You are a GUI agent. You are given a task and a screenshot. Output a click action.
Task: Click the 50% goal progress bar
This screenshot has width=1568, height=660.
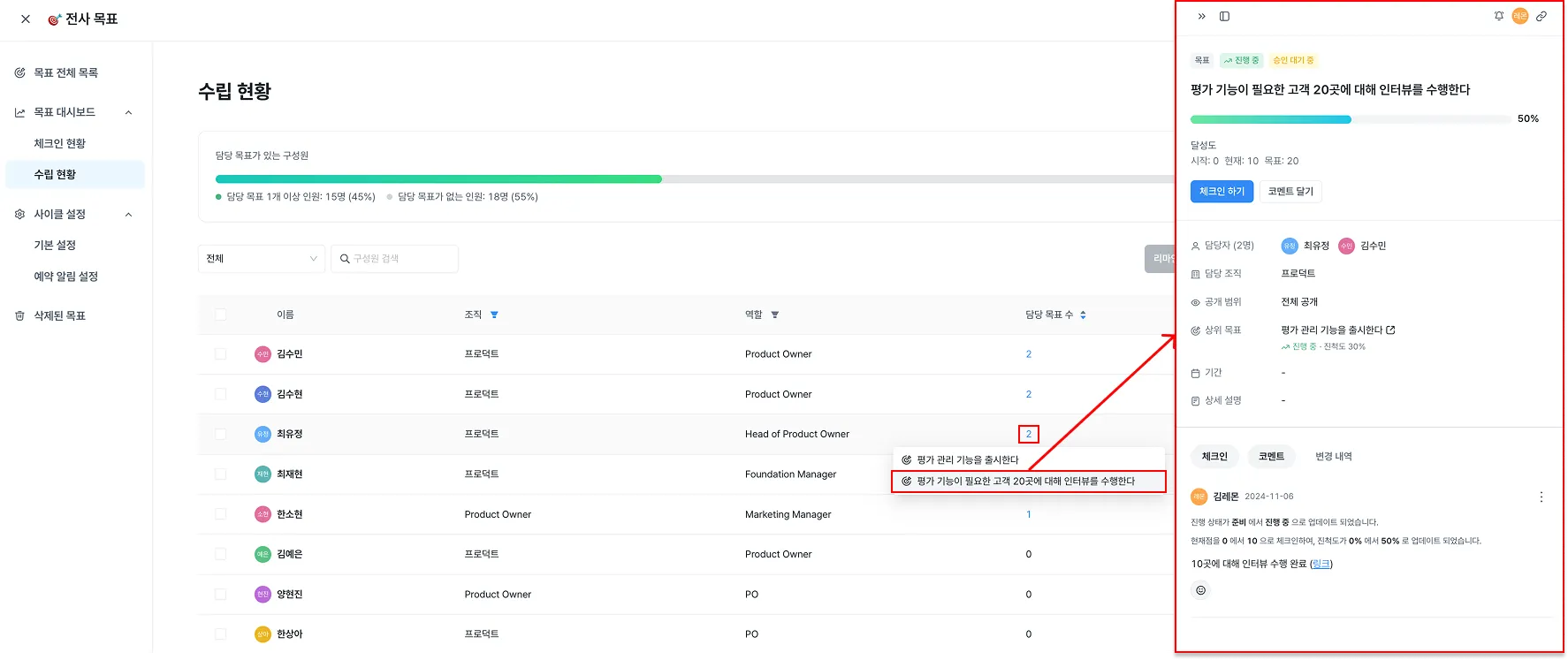(x=1350, y=119)
